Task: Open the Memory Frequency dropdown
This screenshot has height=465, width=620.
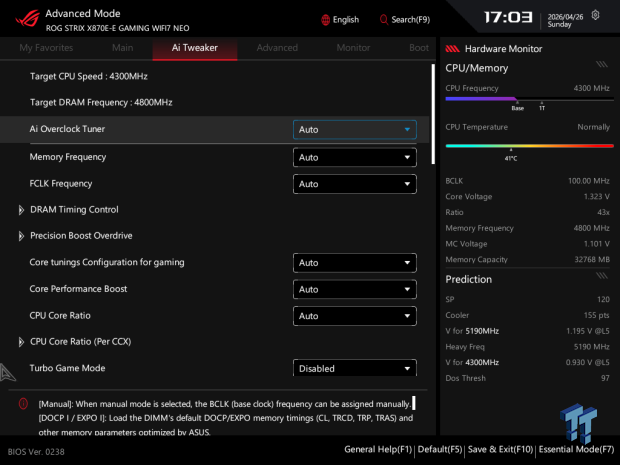Action: (355, 157)
